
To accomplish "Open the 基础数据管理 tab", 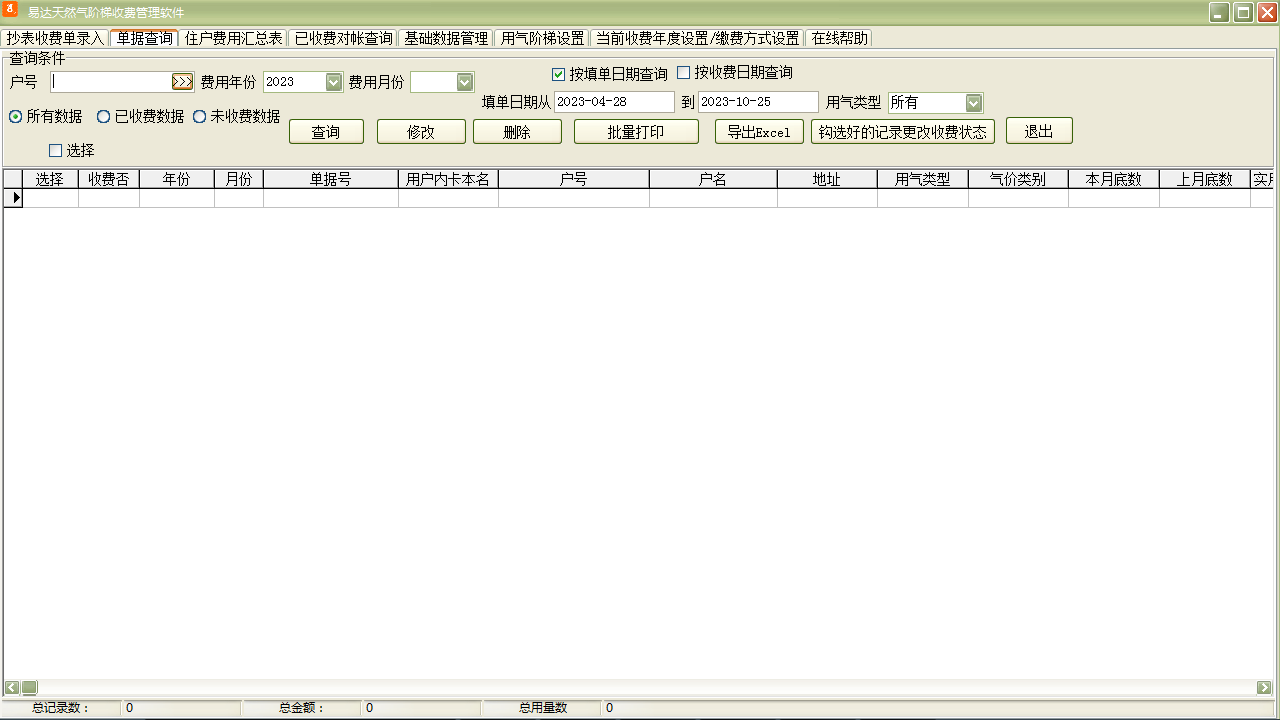I will point(446,38).
